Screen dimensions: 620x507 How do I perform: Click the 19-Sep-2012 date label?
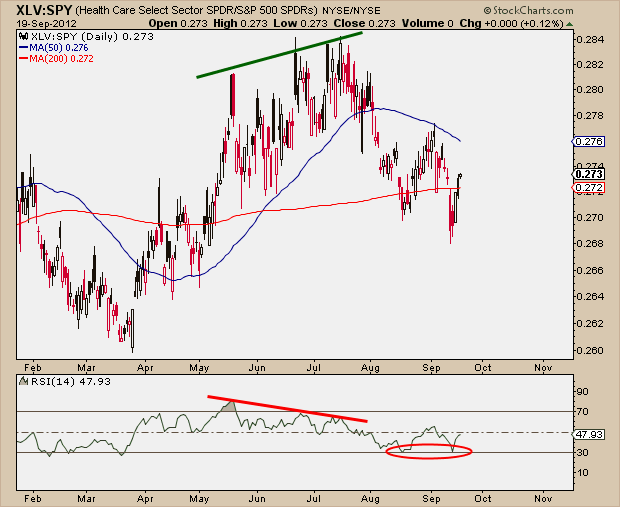coord(47,24)
